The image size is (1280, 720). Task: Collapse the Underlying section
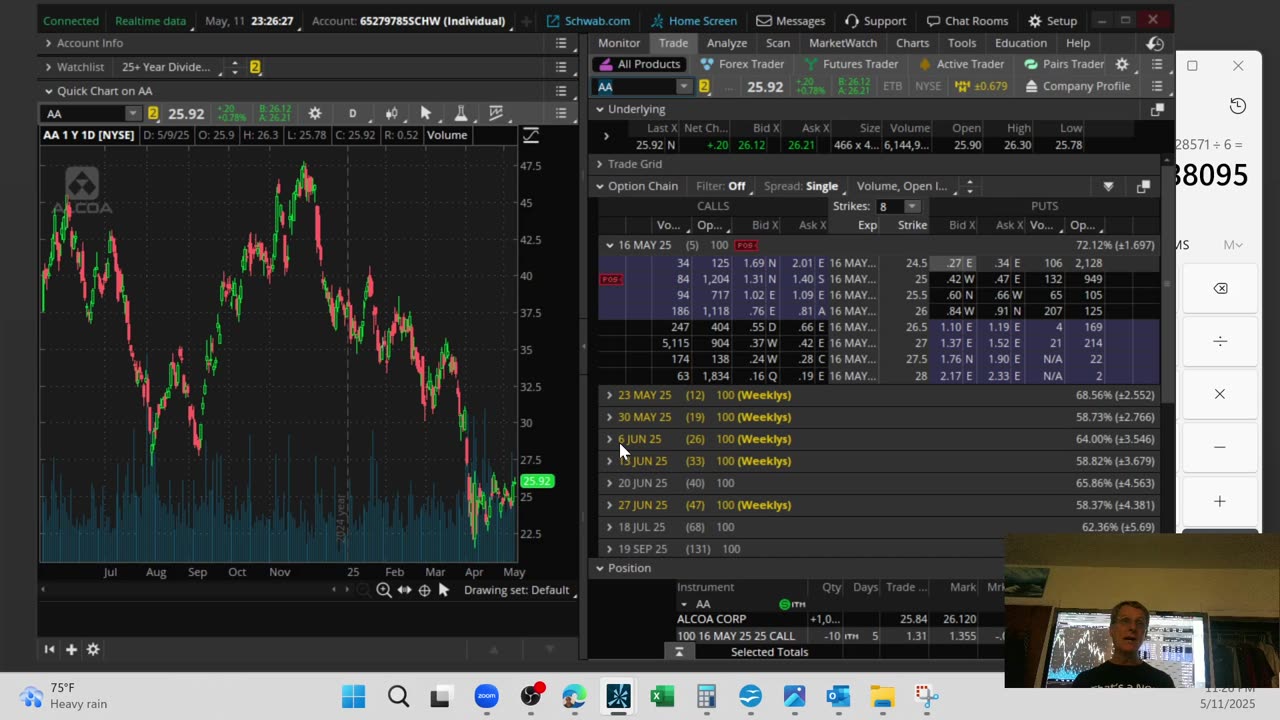tap(599, 109)
